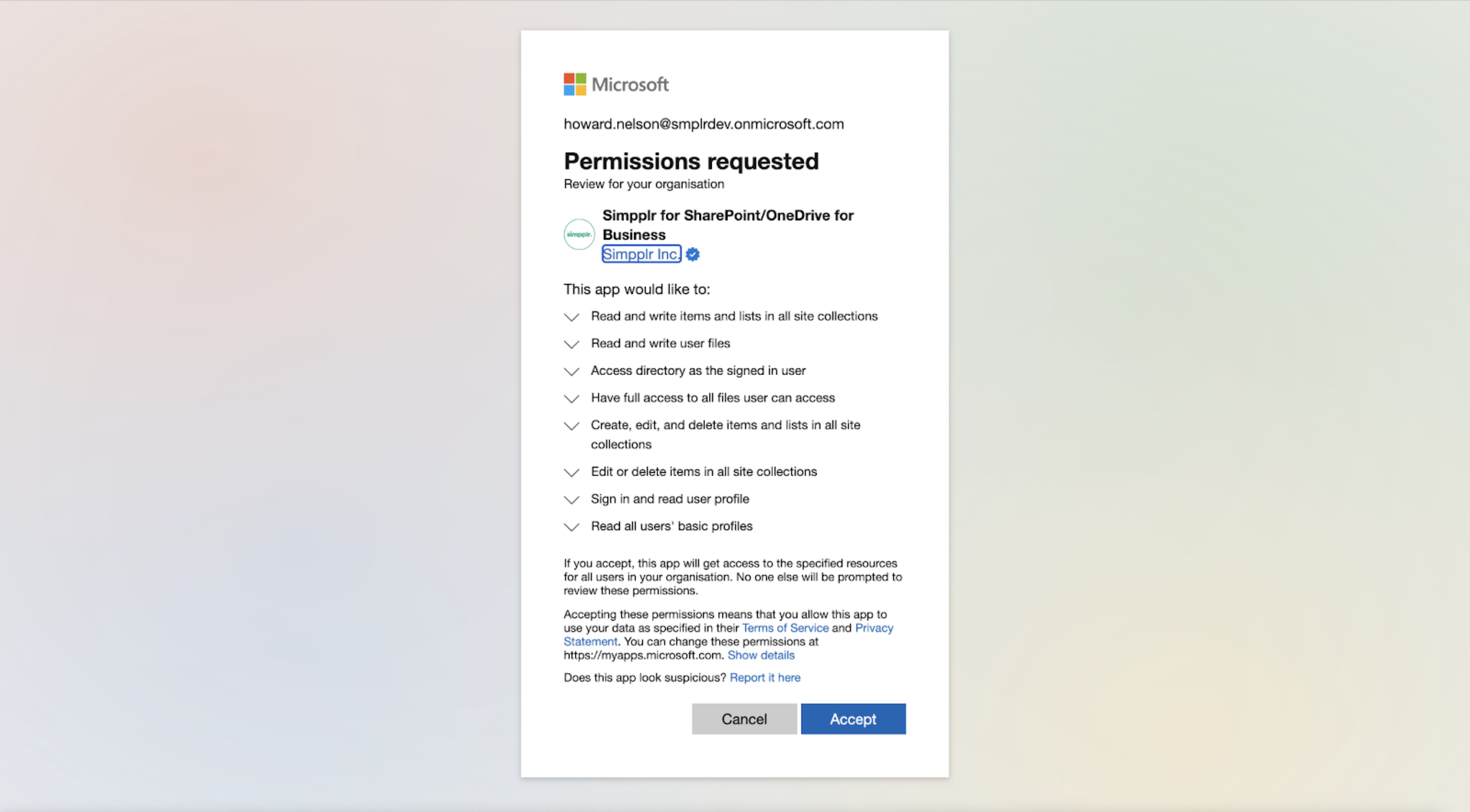Click the Show details link

pyautogui.click(x=761, y=655)
